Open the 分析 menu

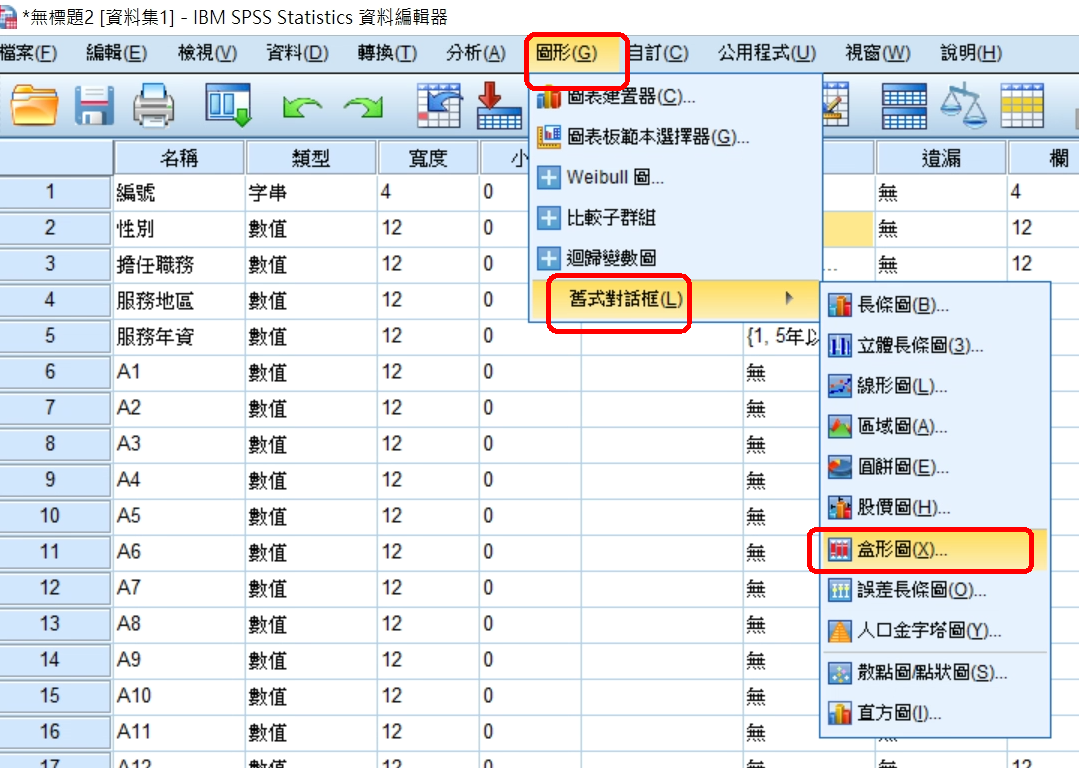pyautogui.click(x=475, y=53)
